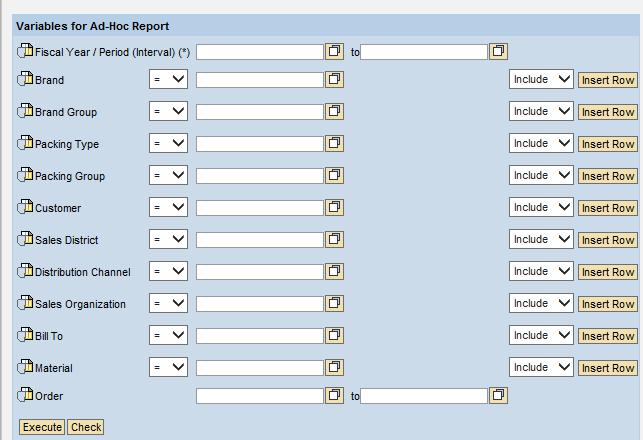Open the operator dropdown for Material
The height and width of the screenshot is (440, 643).
point(169,367)
